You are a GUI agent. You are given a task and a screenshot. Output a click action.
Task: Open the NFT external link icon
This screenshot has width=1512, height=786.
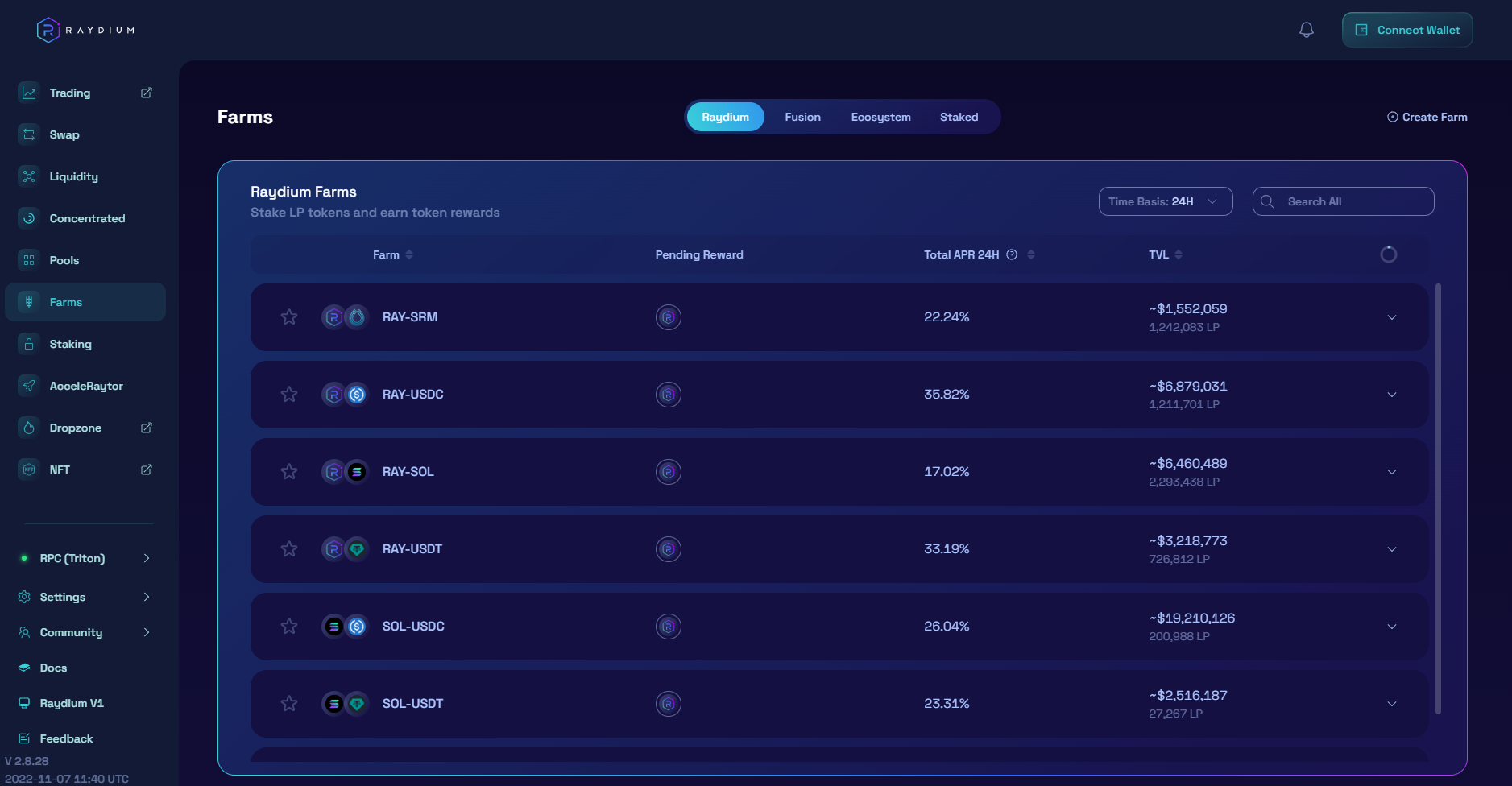point(147,470)
